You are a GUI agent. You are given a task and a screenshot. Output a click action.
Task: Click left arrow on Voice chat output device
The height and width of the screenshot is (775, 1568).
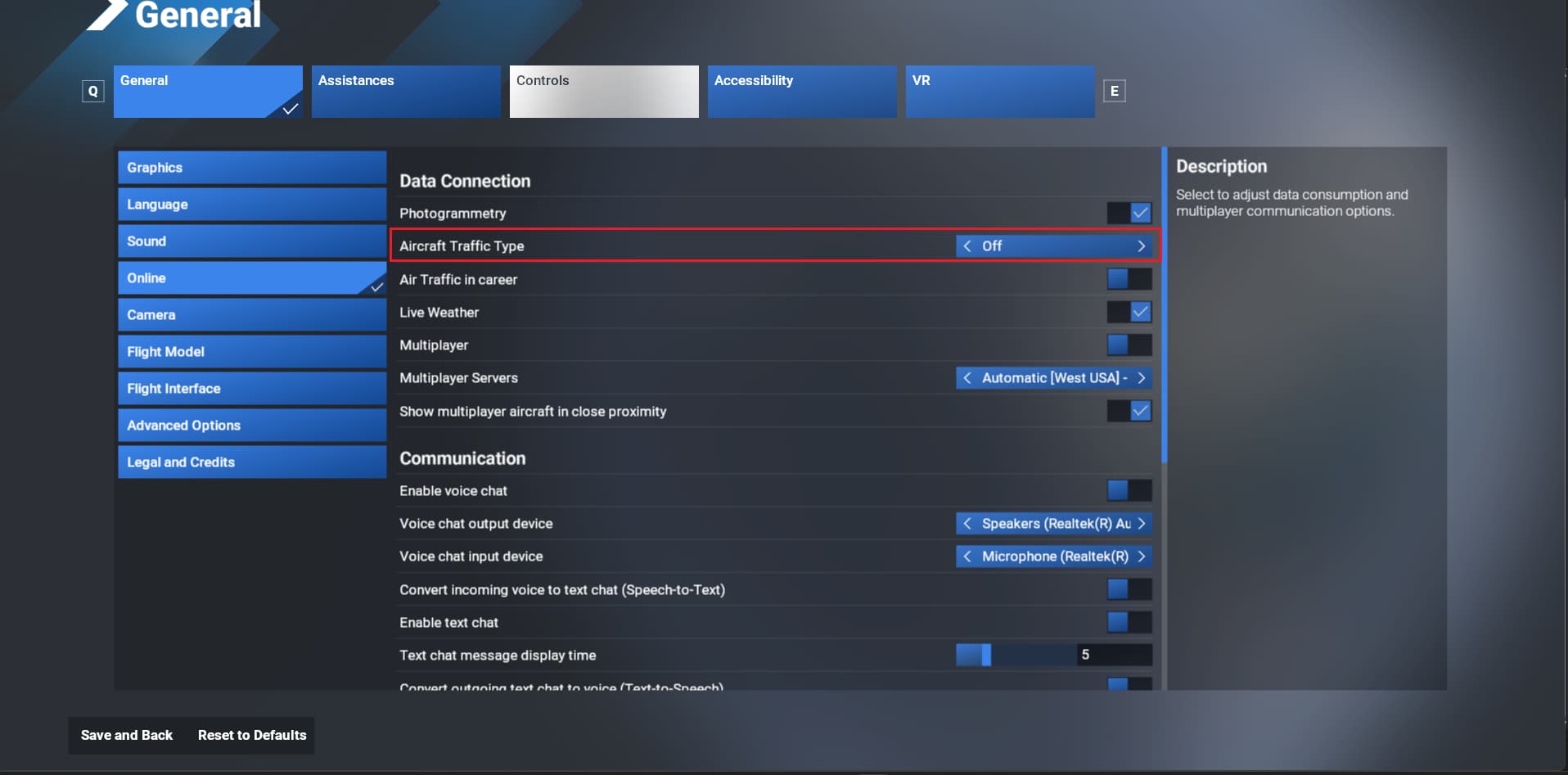pos(967,524)
